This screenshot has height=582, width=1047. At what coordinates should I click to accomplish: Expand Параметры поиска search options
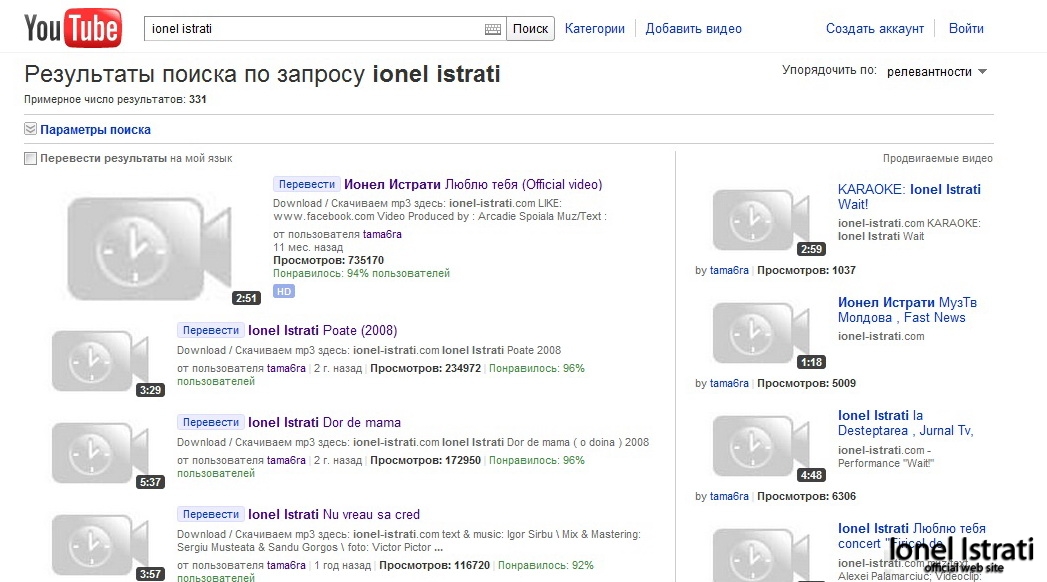coord(95,129)
